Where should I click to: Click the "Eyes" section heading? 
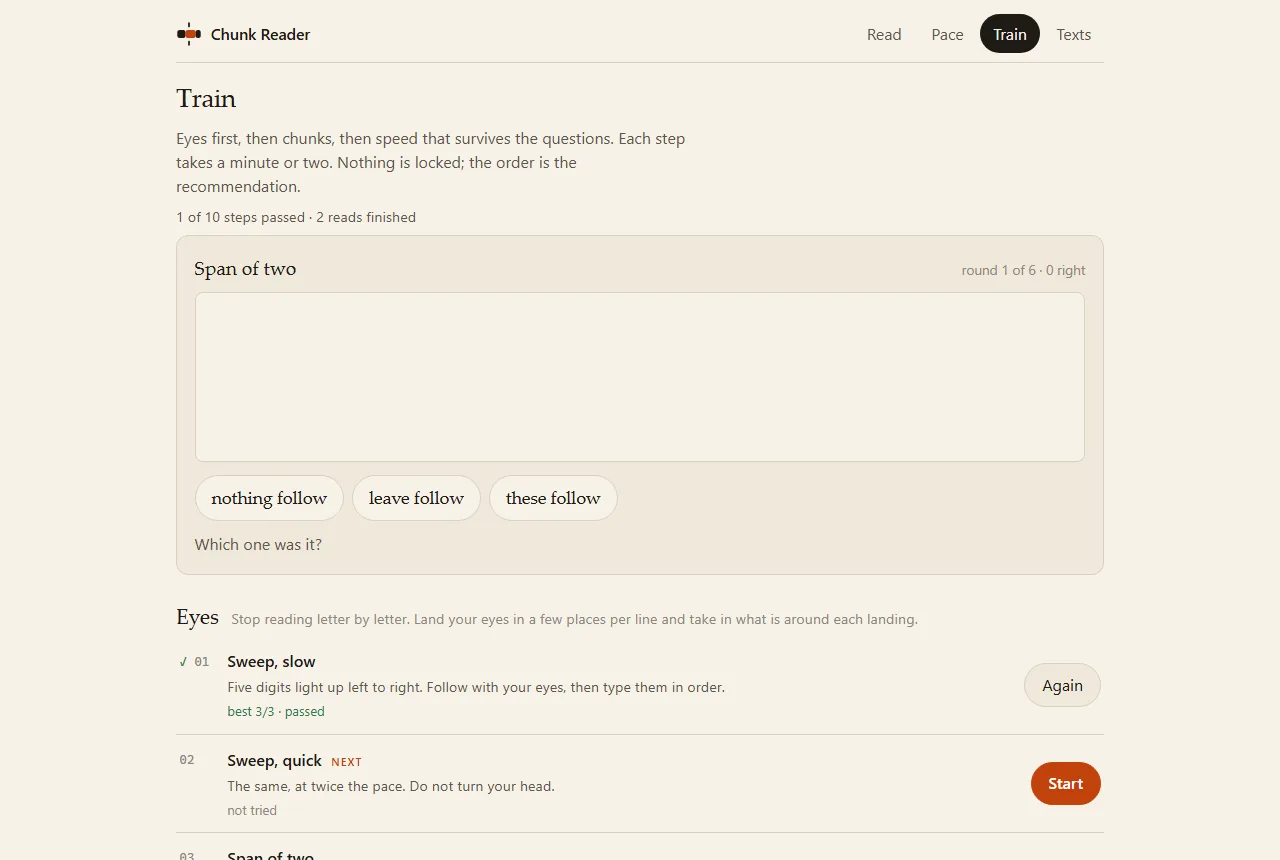tap(197, 617)
